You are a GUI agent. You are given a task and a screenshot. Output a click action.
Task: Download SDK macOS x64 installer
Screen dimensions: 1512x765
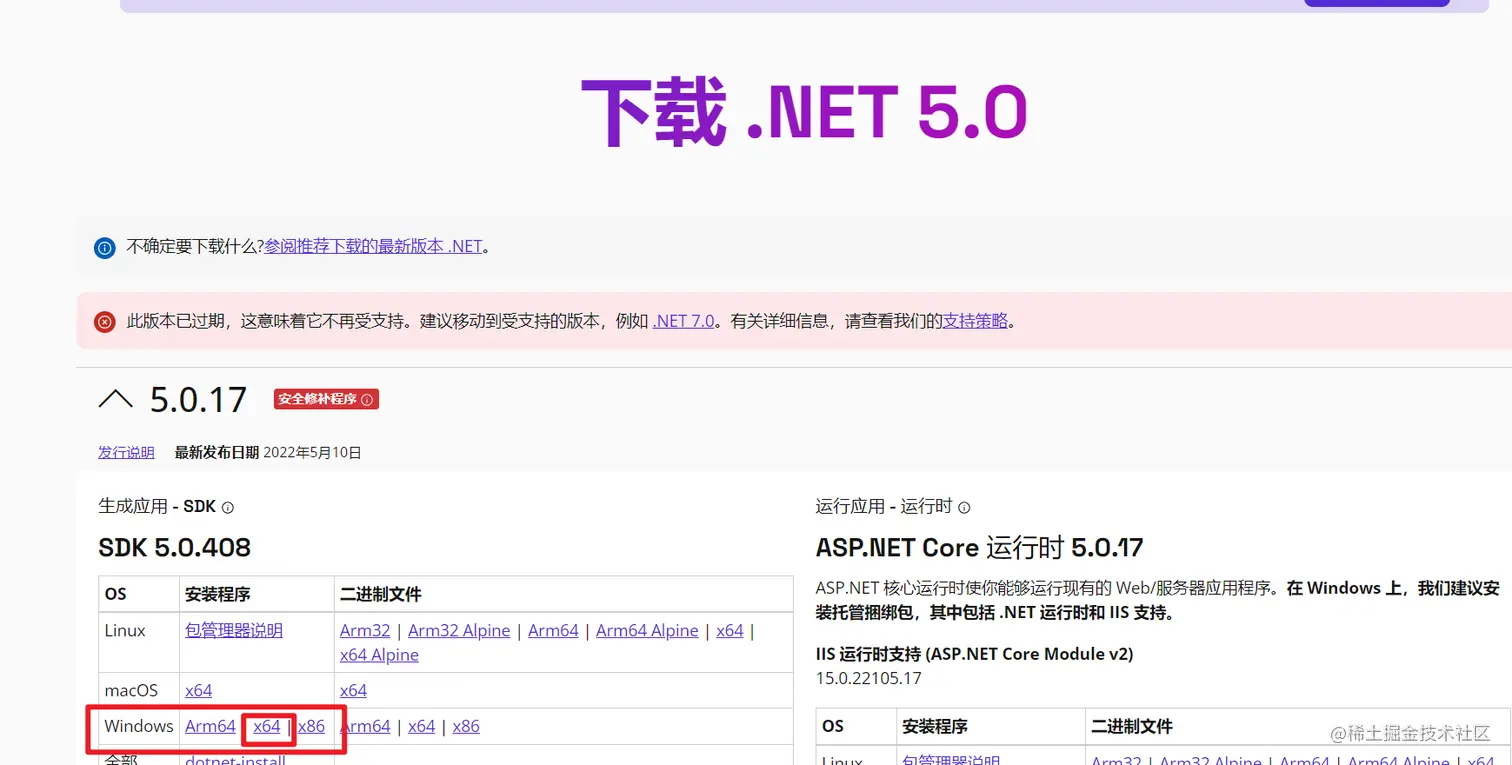pyautogui.click(x=198, y=691)
